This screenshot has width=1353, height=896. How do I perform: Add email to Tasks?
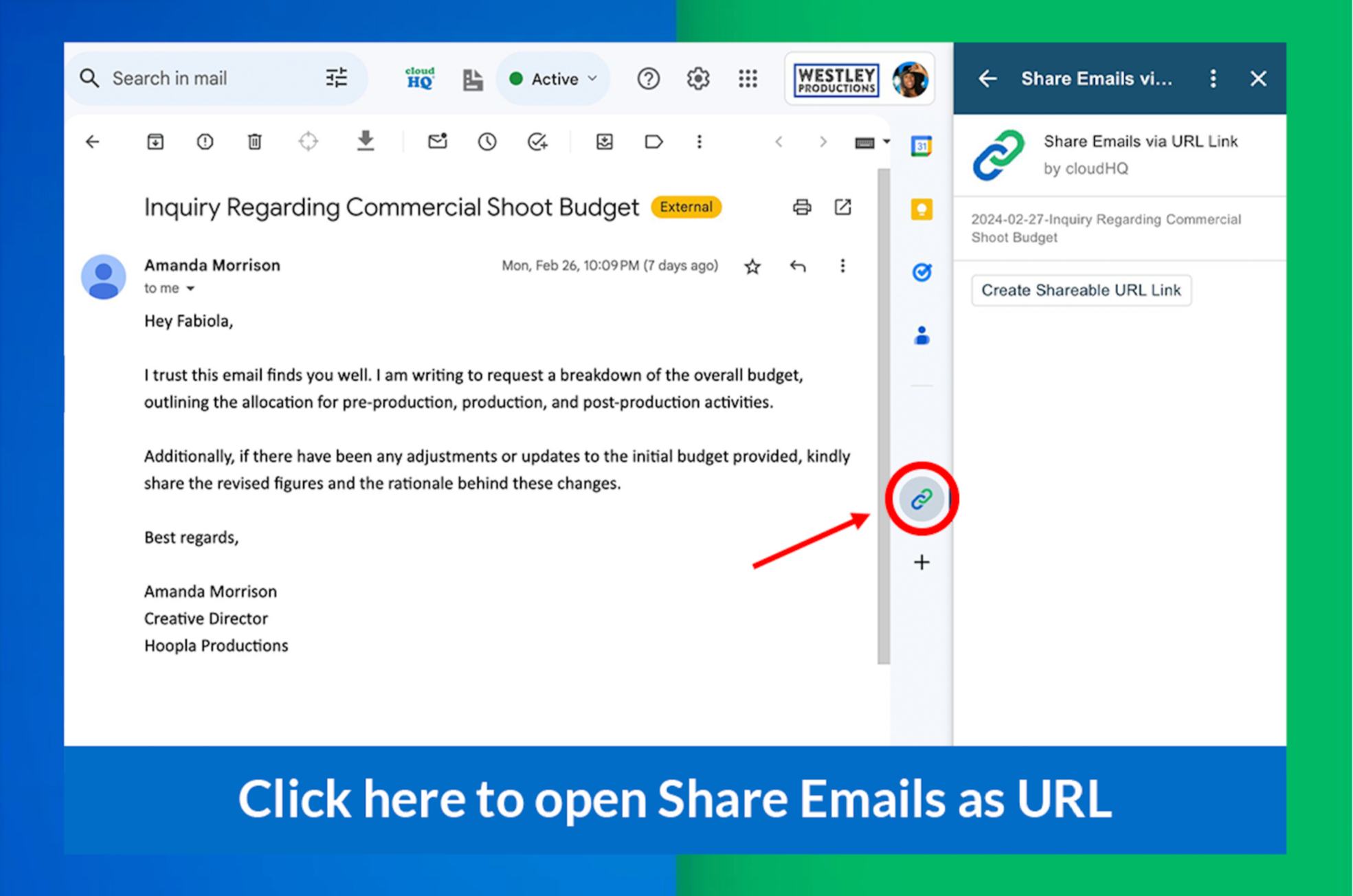537,142
